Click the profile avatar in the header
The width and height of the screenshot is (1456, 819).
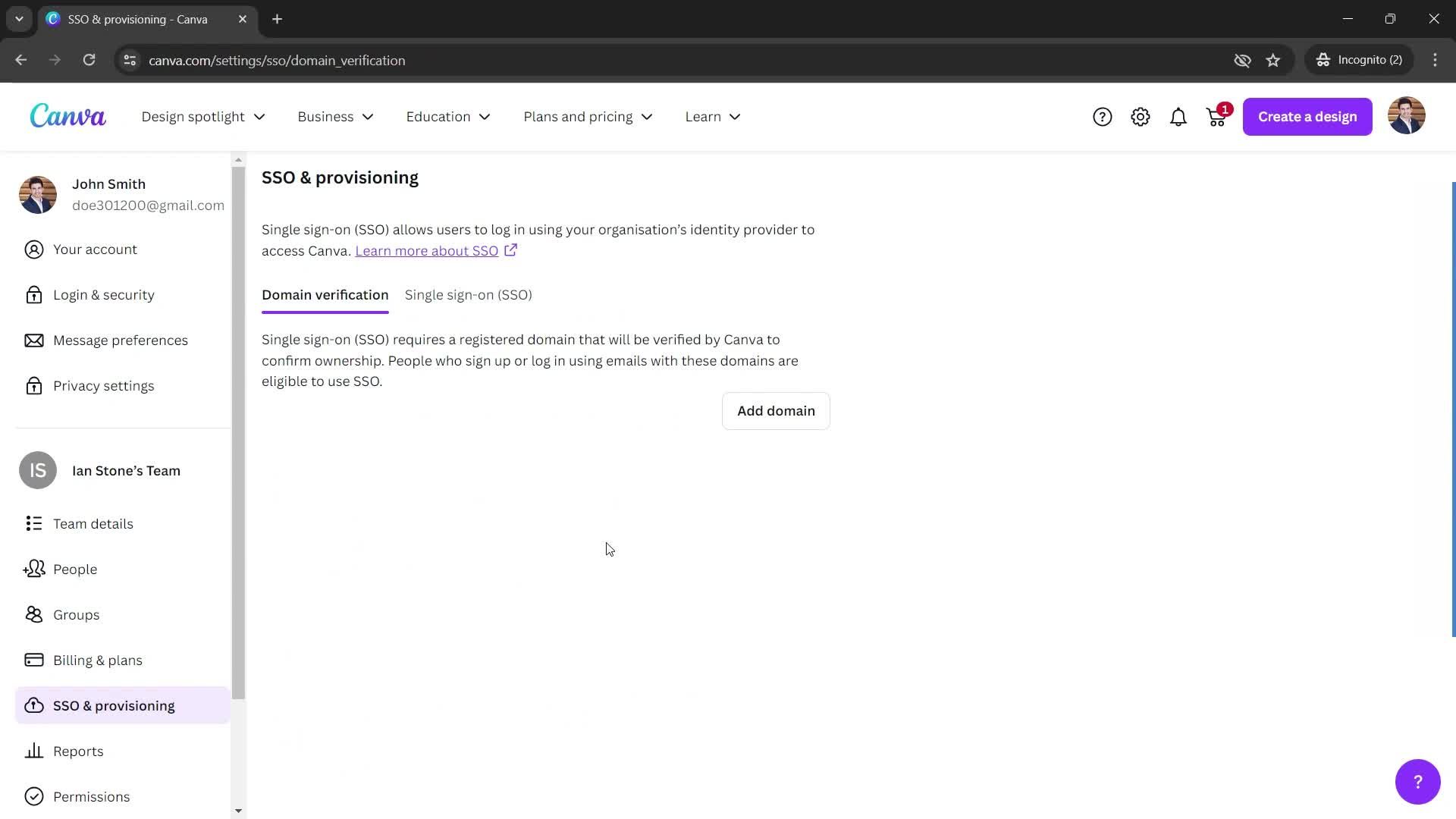pyautogui.click(x=1406, y=116)
